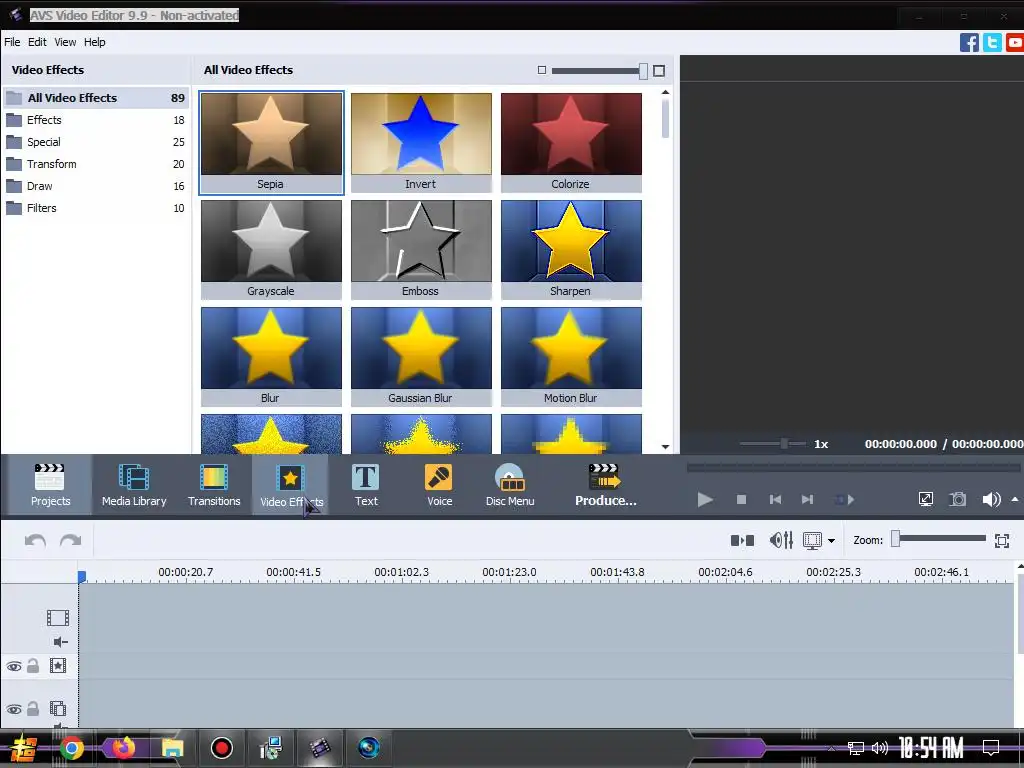Click the storyboard/timeline view icon
Screen dimensions: 1024x768
tap(812, 541)
